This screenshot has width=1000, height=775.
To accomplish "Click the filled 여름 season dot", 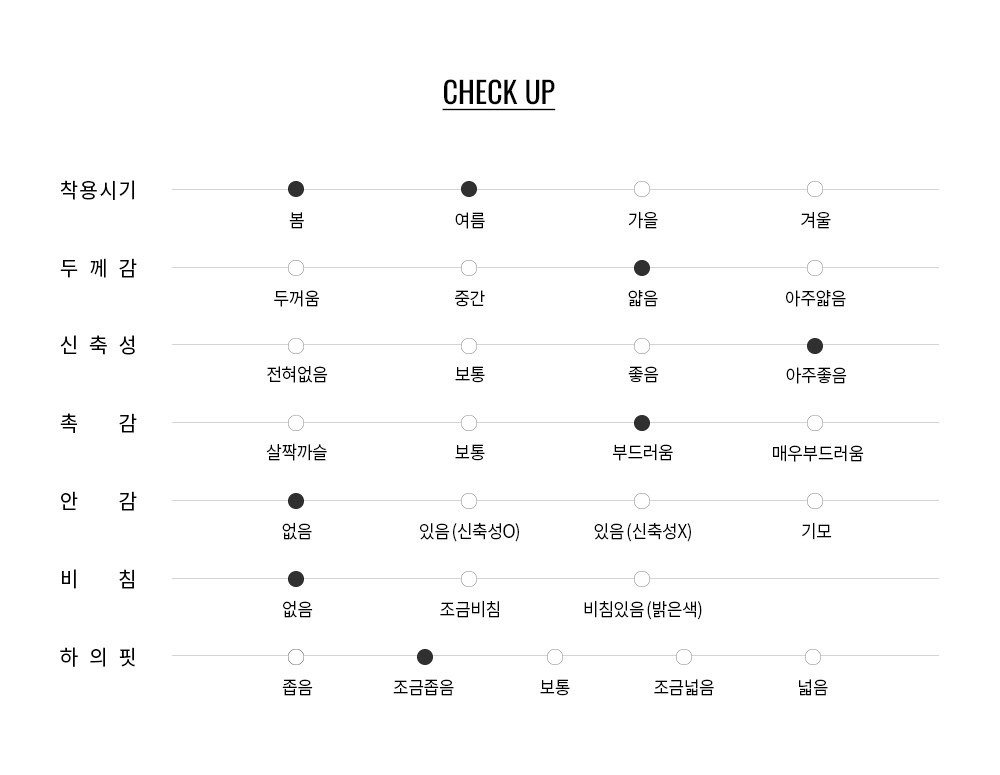I will coord(469,189).
